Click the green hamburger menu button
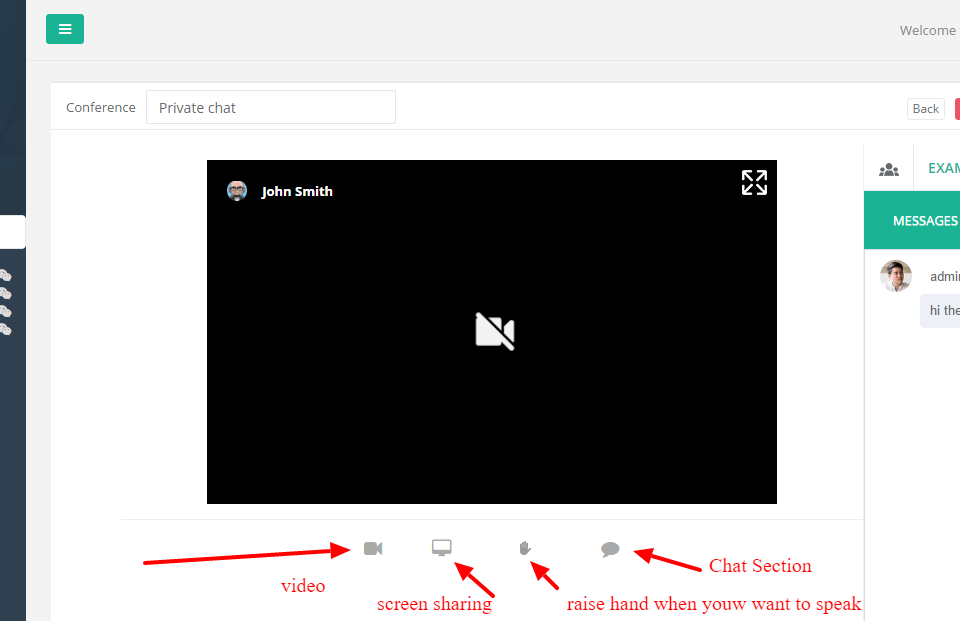The height and width of the screenshot is (621, 960). click(x=65, y=29)
